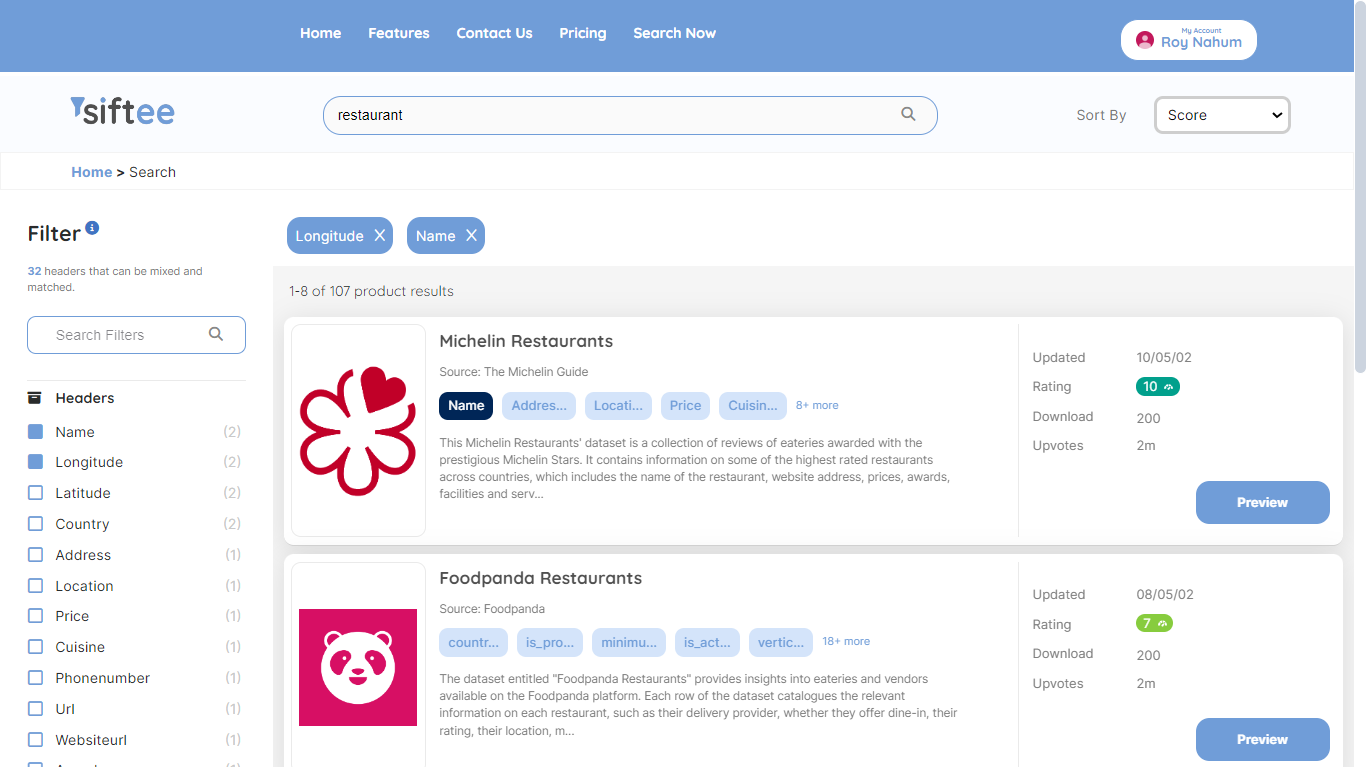Click the siftee logo
Viewport: 1366px width, 767px height.
coord(122,111)
